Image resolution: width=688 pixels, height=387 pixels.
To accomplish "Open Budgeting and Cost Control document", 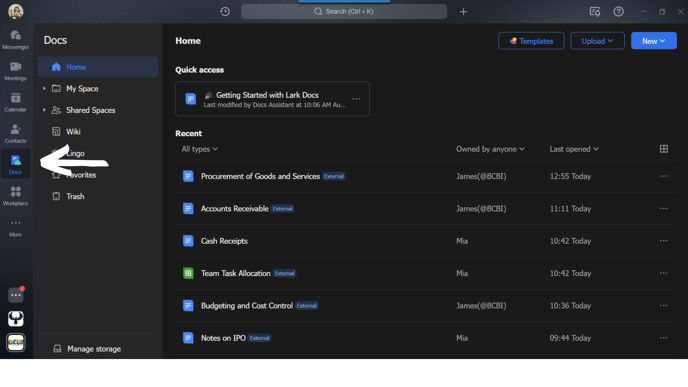I will pos(247,306).
